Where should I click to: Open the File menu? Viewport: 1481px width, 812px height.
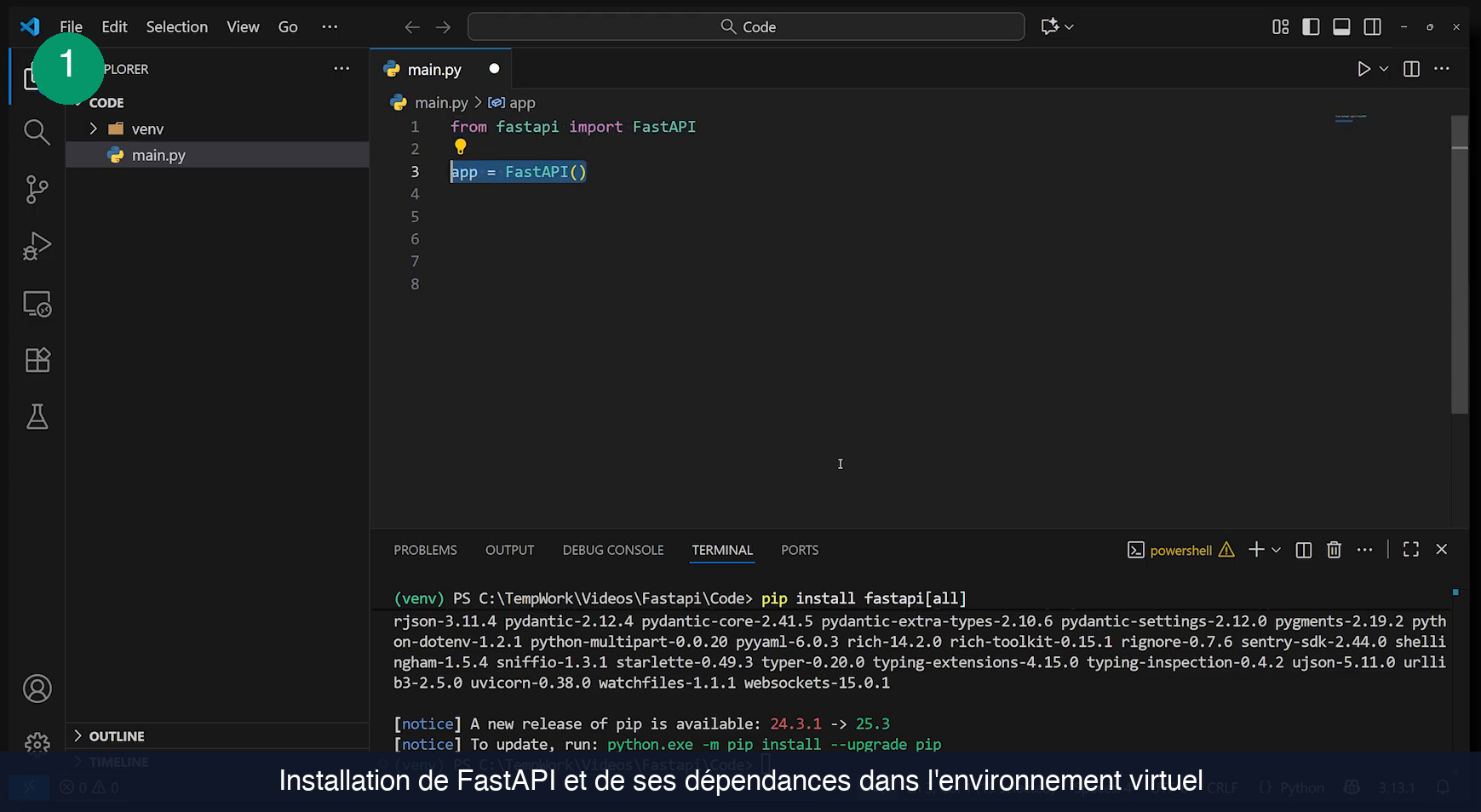(x=72, y=27)
